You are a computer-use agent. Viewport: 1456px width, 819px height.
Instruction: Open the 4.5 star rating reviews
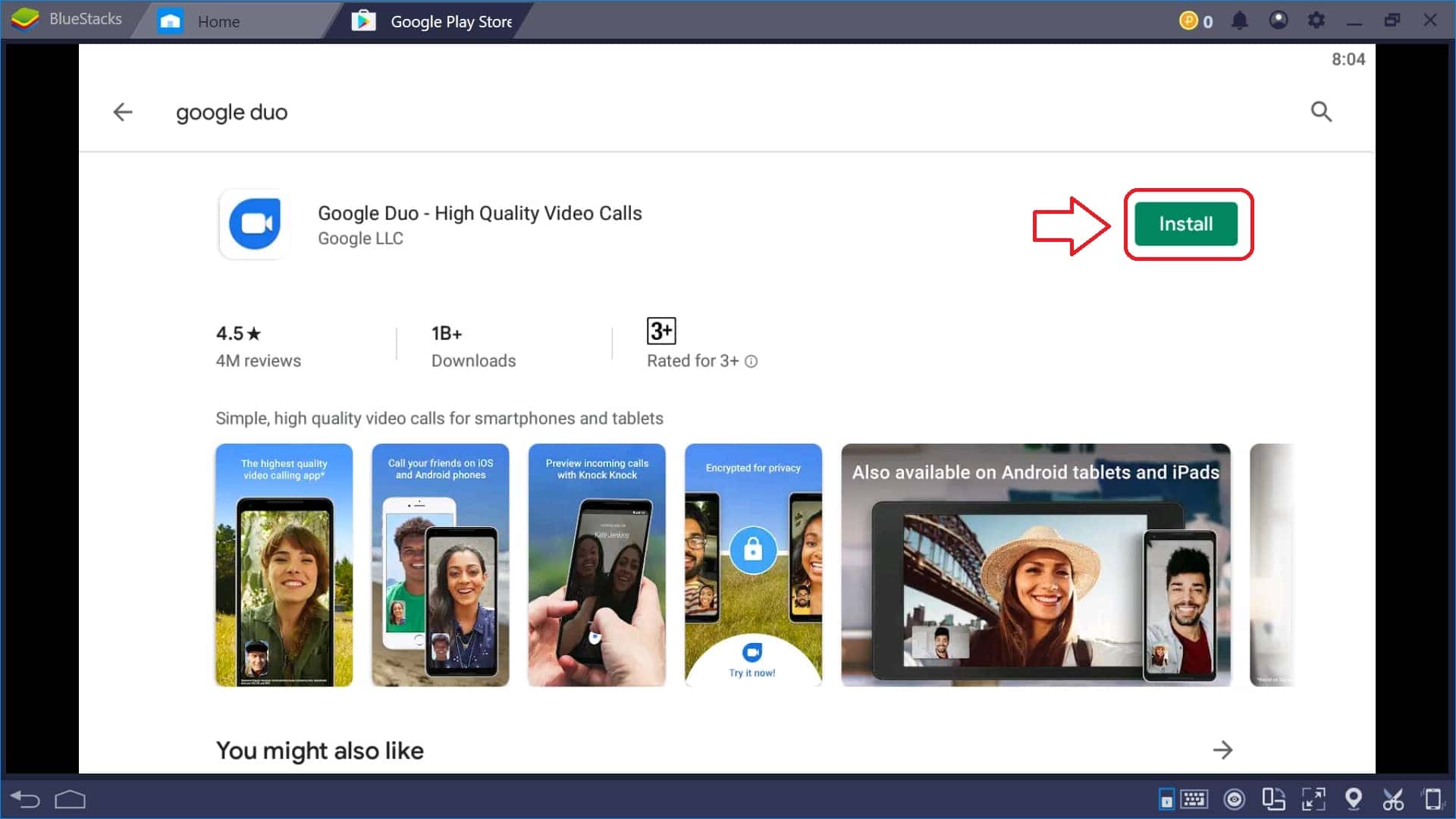click(259, 347)
